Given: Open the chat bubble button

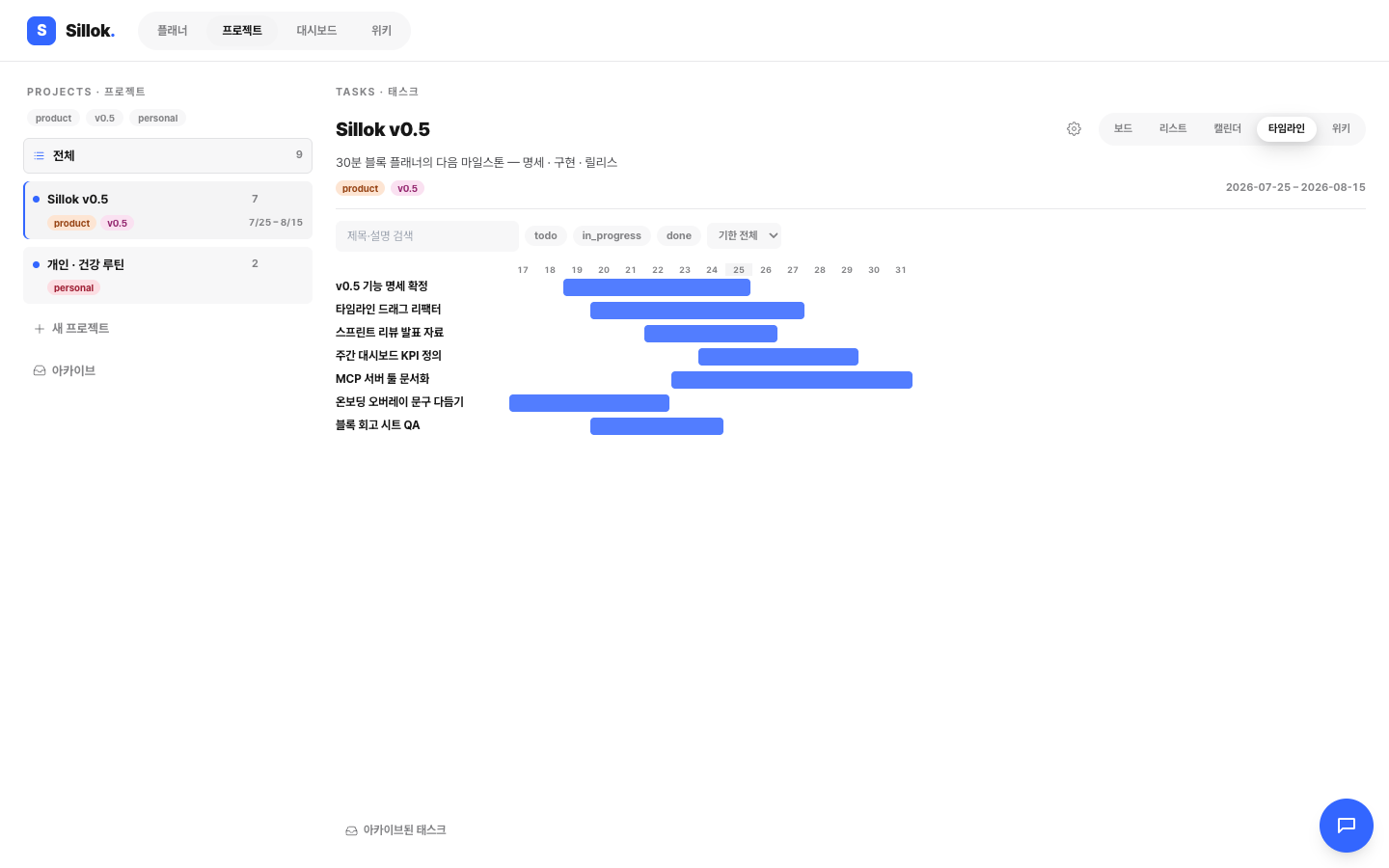Looking at the screenshot, I should [1347, 826].
